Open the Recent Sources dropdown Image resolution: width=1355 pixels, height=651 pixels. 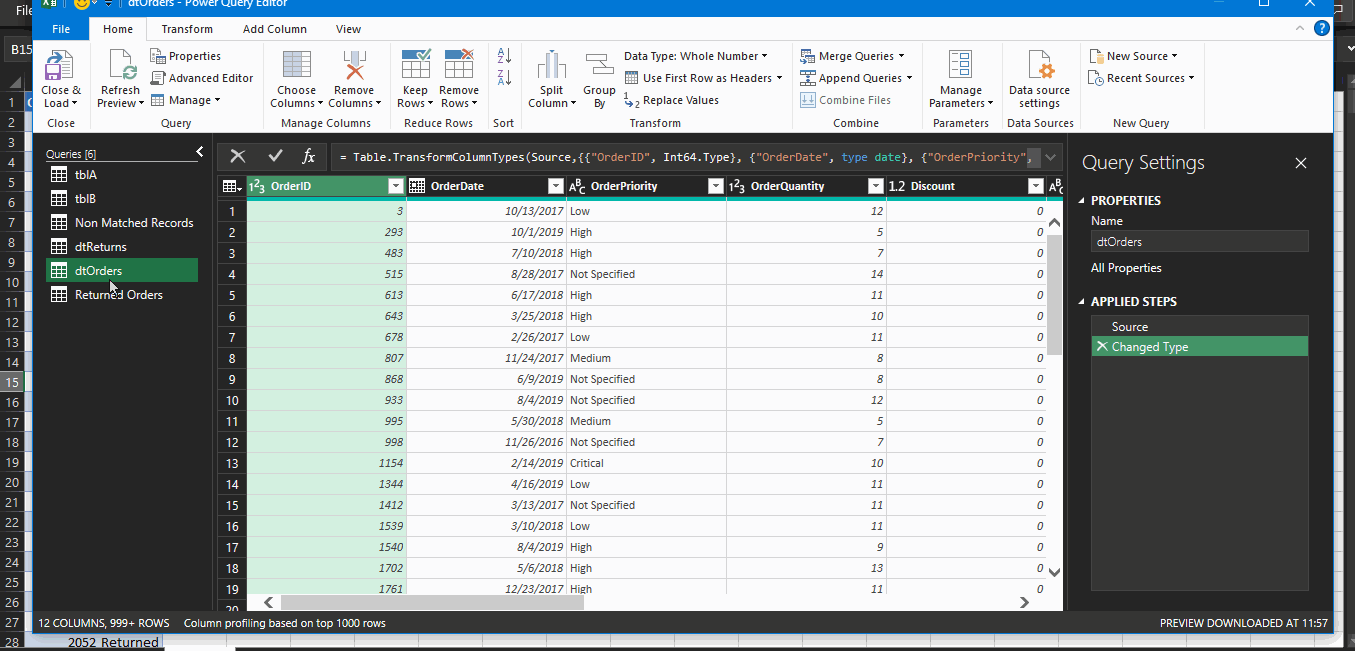click(x=1142, y=78)
